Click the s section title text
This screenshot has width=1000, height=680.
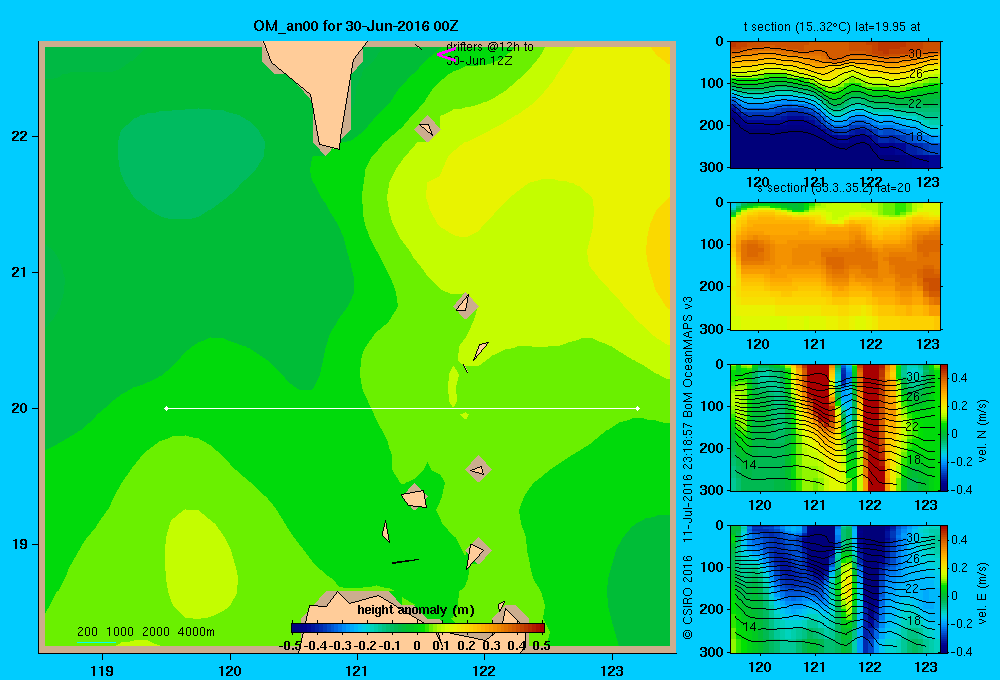point(833,188)
